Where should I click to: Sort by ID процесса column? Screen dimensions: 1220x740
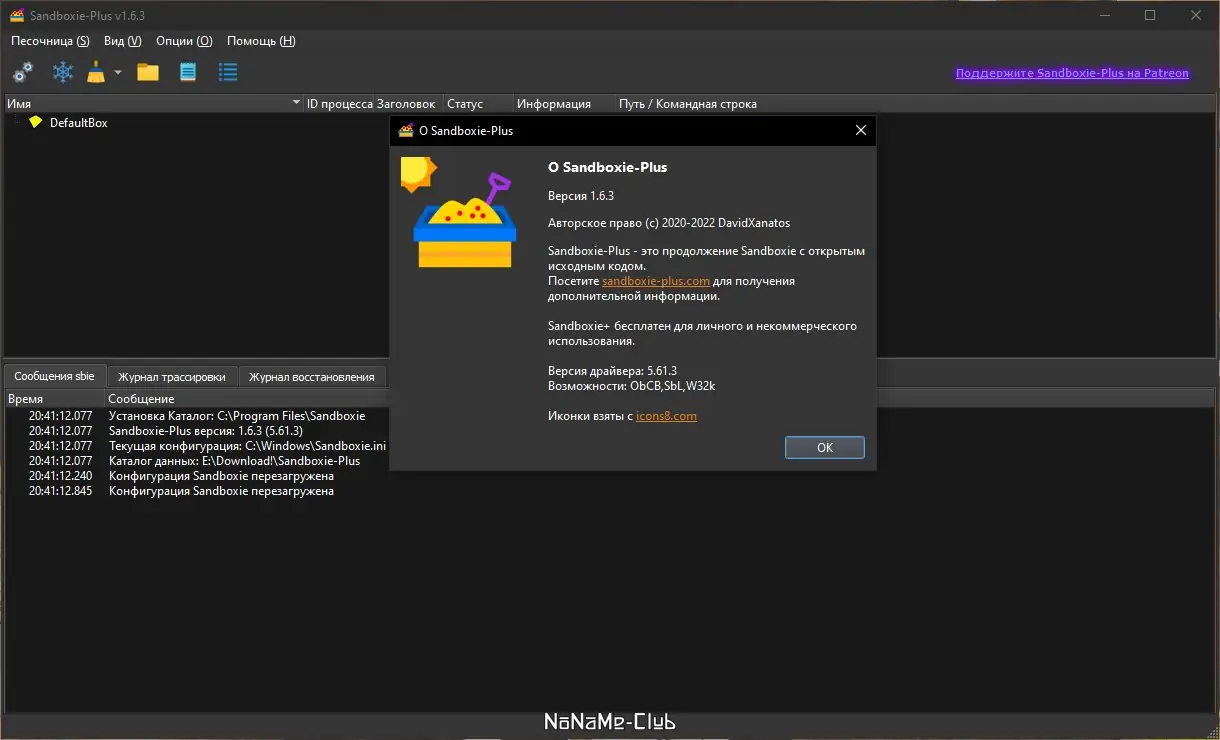tap(339, 104)
